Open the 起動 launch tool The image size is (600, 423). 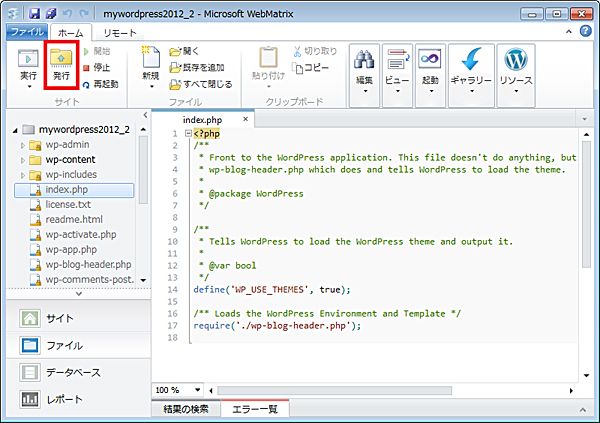[430, 75]
